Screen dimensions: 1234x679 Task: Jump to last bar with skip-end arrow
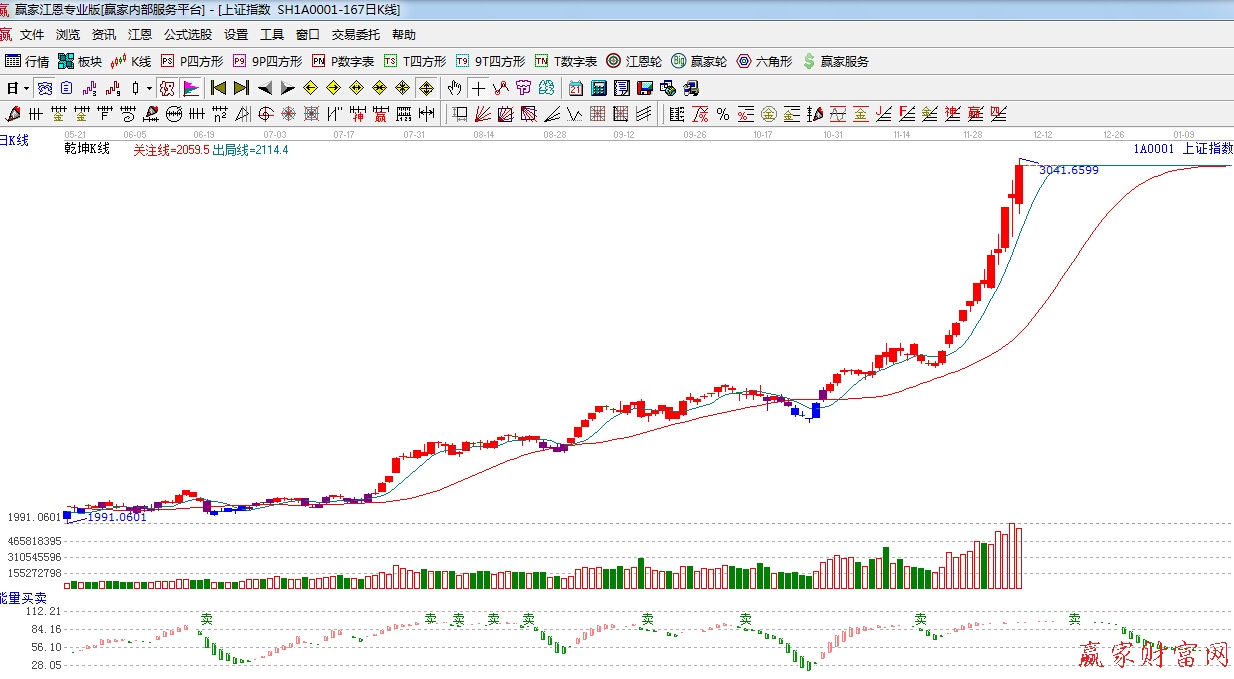click(x=241, y=88)
